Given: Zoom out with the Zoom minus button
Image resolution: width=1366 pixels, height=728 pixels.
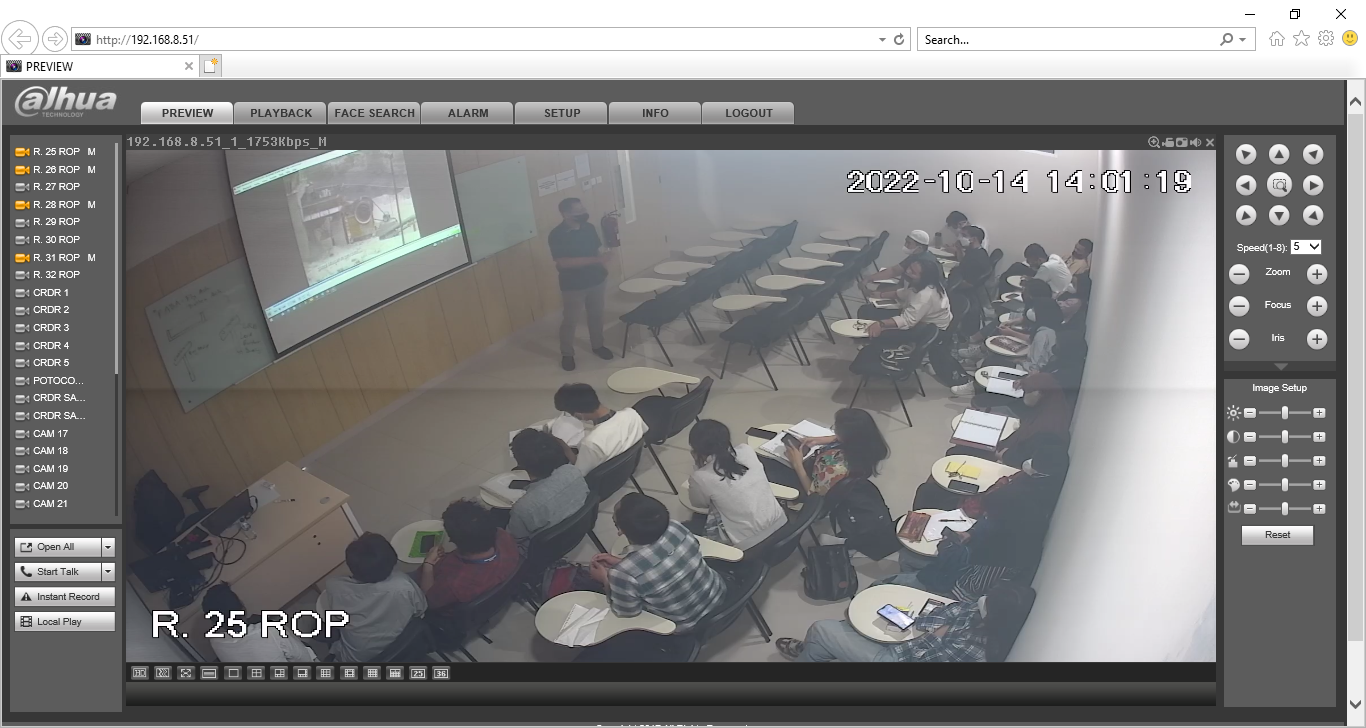Looking at the screenshot, I should click(x=1239, y=274).
